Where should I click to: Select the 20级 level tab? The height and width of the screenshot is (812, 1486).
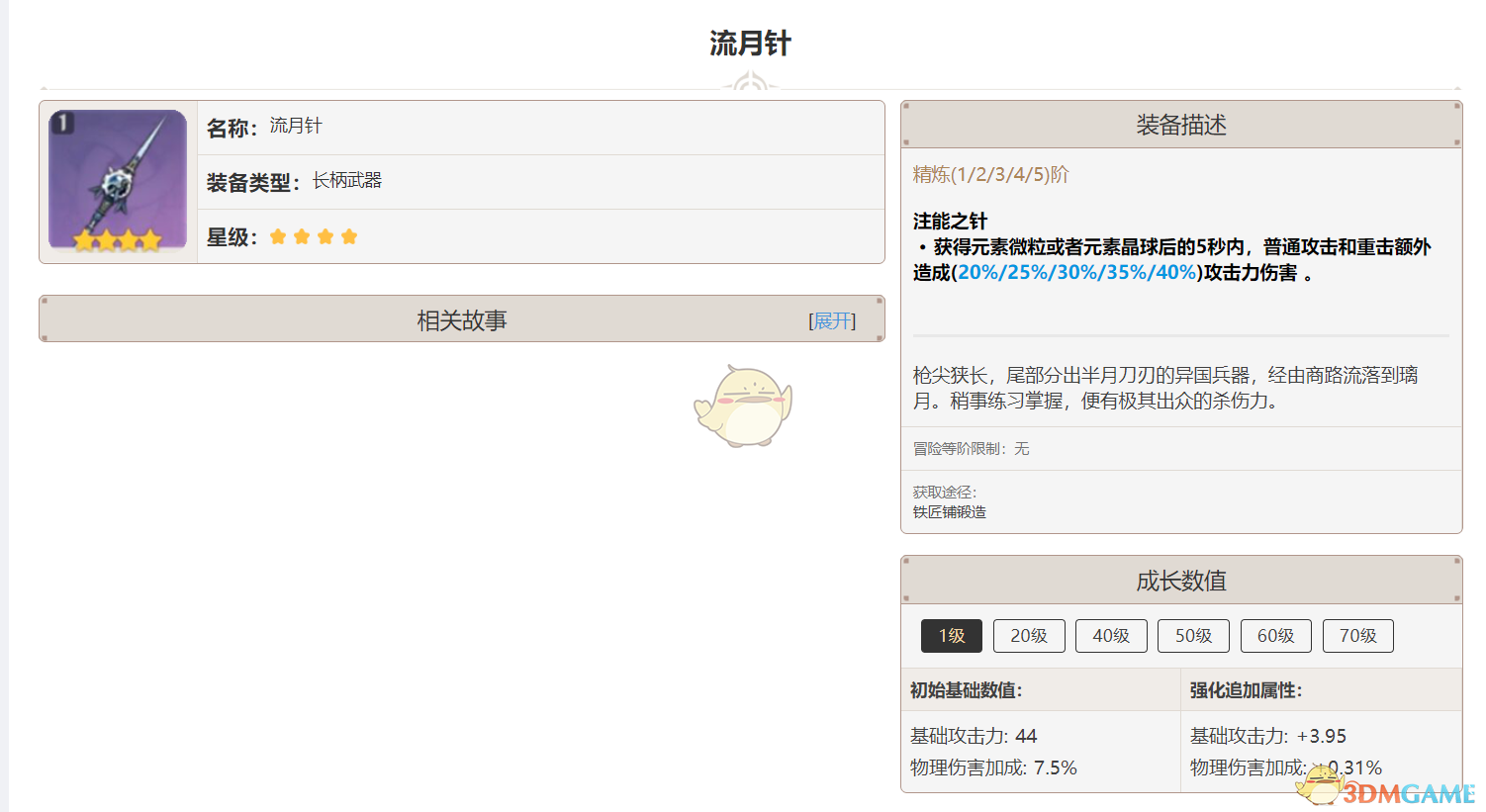tap(1029, 636)
